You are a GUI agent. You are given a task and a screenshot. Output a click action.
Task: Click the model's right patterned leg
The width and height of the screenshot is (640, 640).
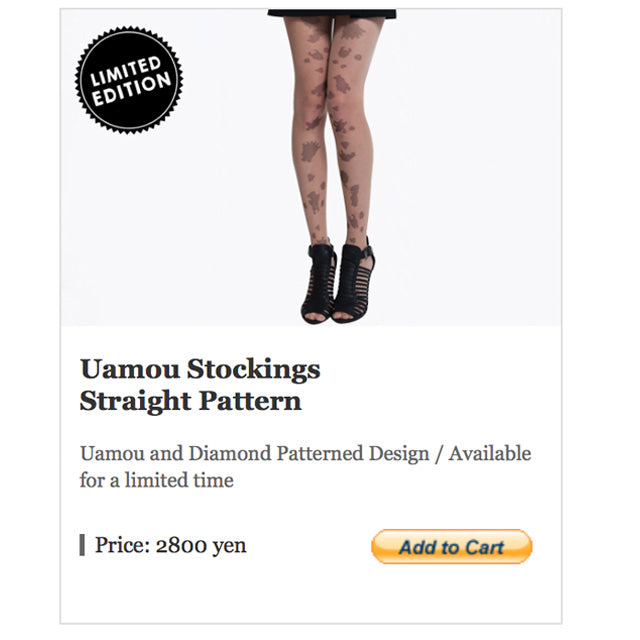[353, 131]
